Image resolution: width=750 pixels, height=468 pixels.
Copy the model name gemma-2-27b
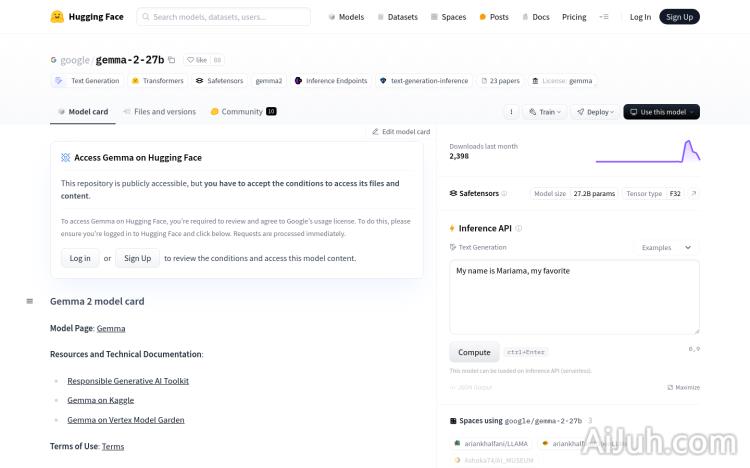pos(172,60)
